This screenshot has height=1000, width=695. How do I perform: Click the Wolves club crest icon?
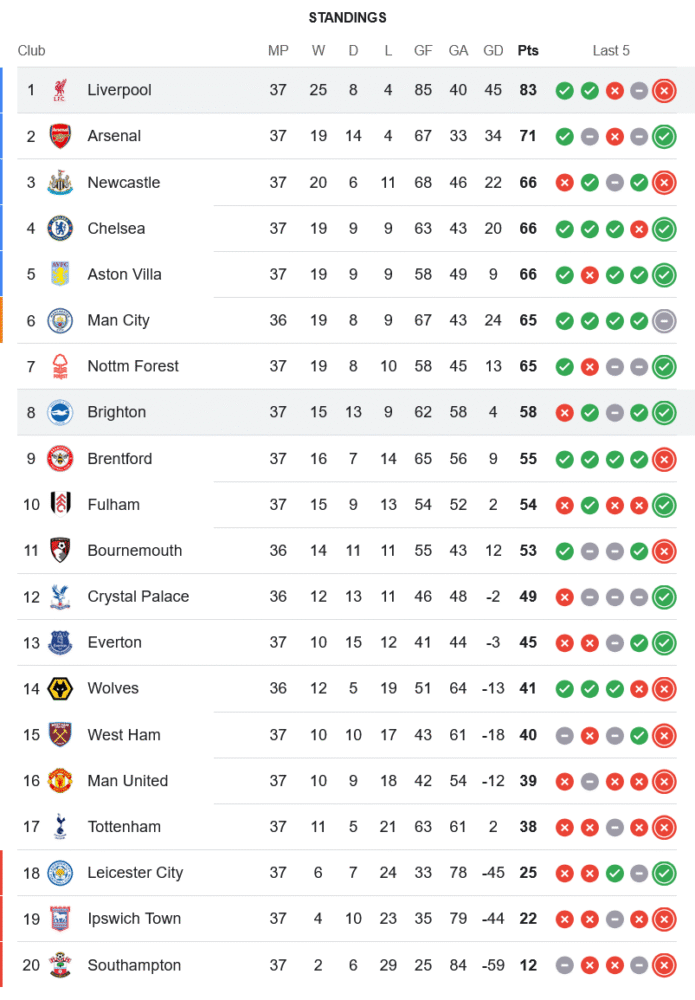pyautogui.click(x=60, y=688)
